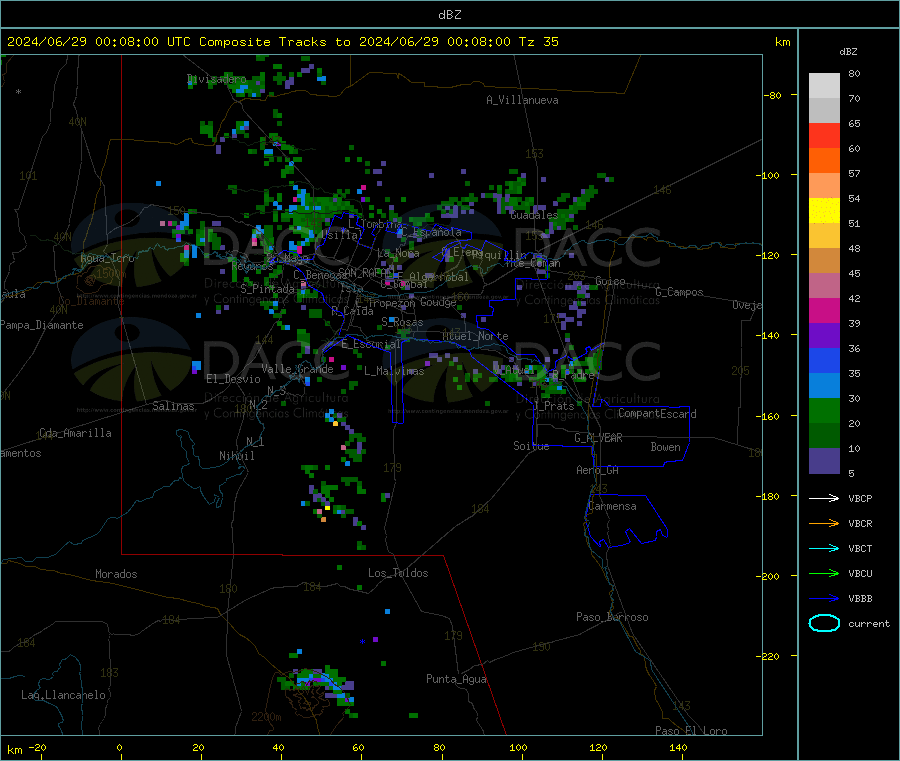The image size is (900, 761).
Task: Click the J_Prats map label
Action: 553,406
